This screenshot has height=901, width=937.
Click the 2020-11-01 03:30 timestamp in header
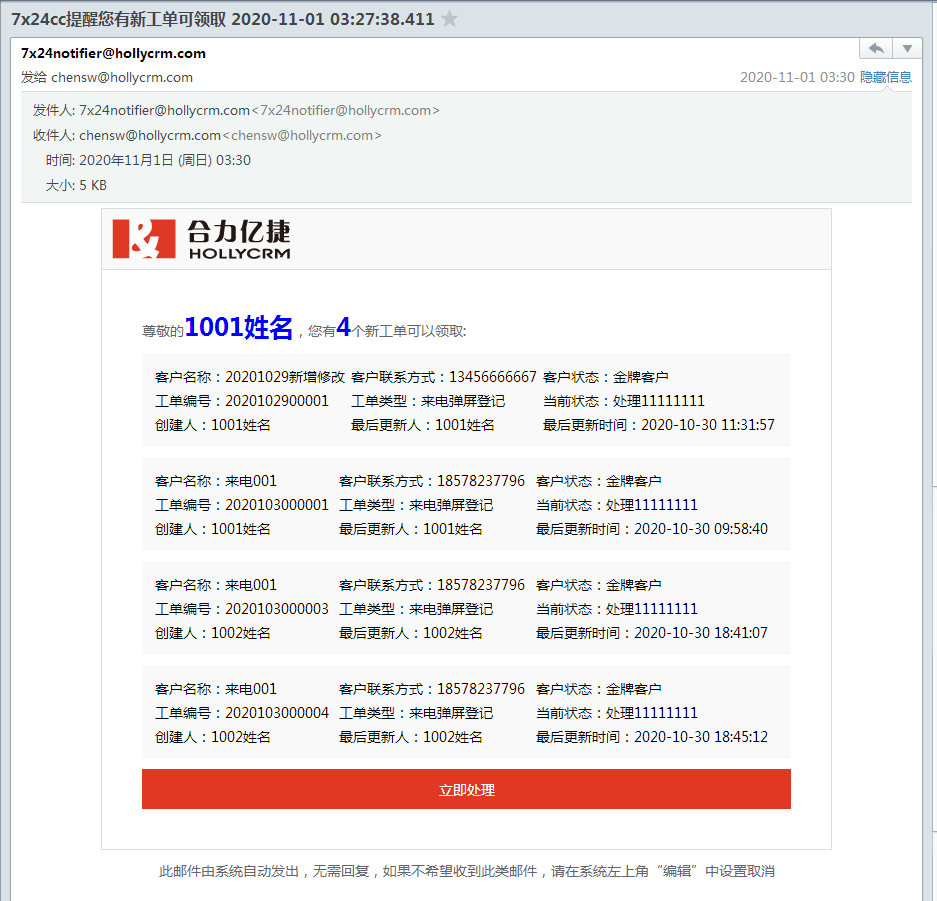point(797,77)
